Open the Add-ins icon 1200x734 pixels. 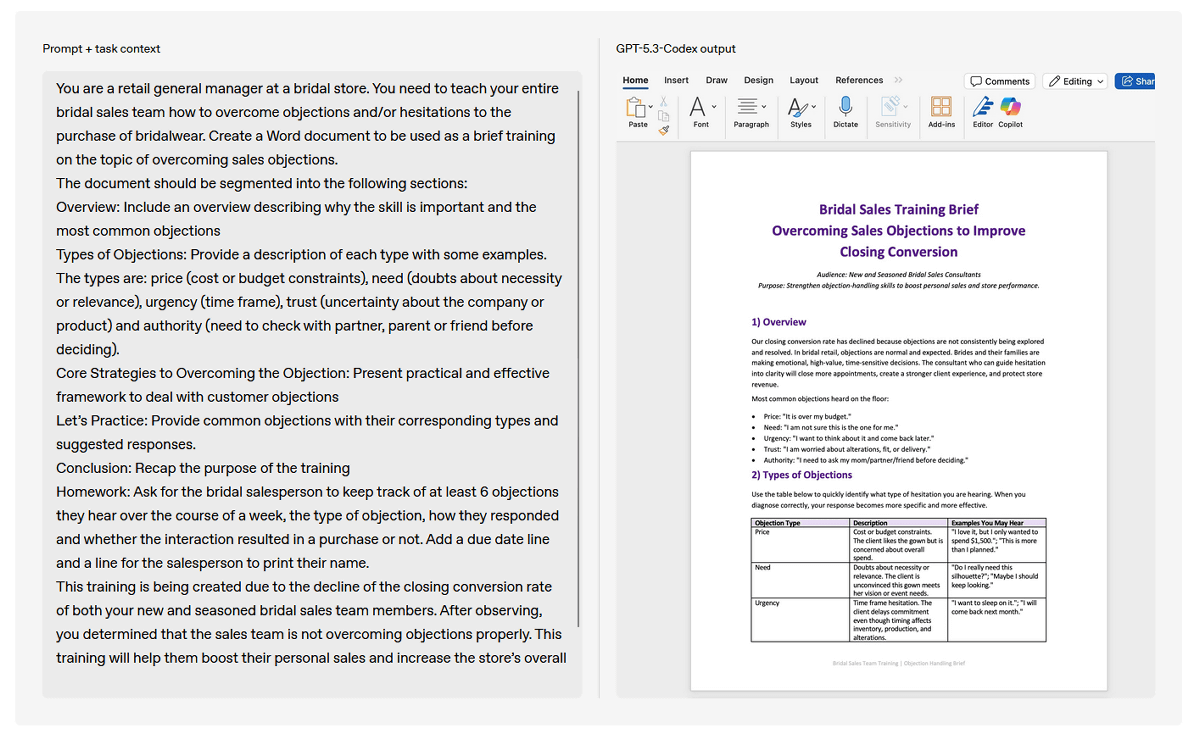pos(941,107)
